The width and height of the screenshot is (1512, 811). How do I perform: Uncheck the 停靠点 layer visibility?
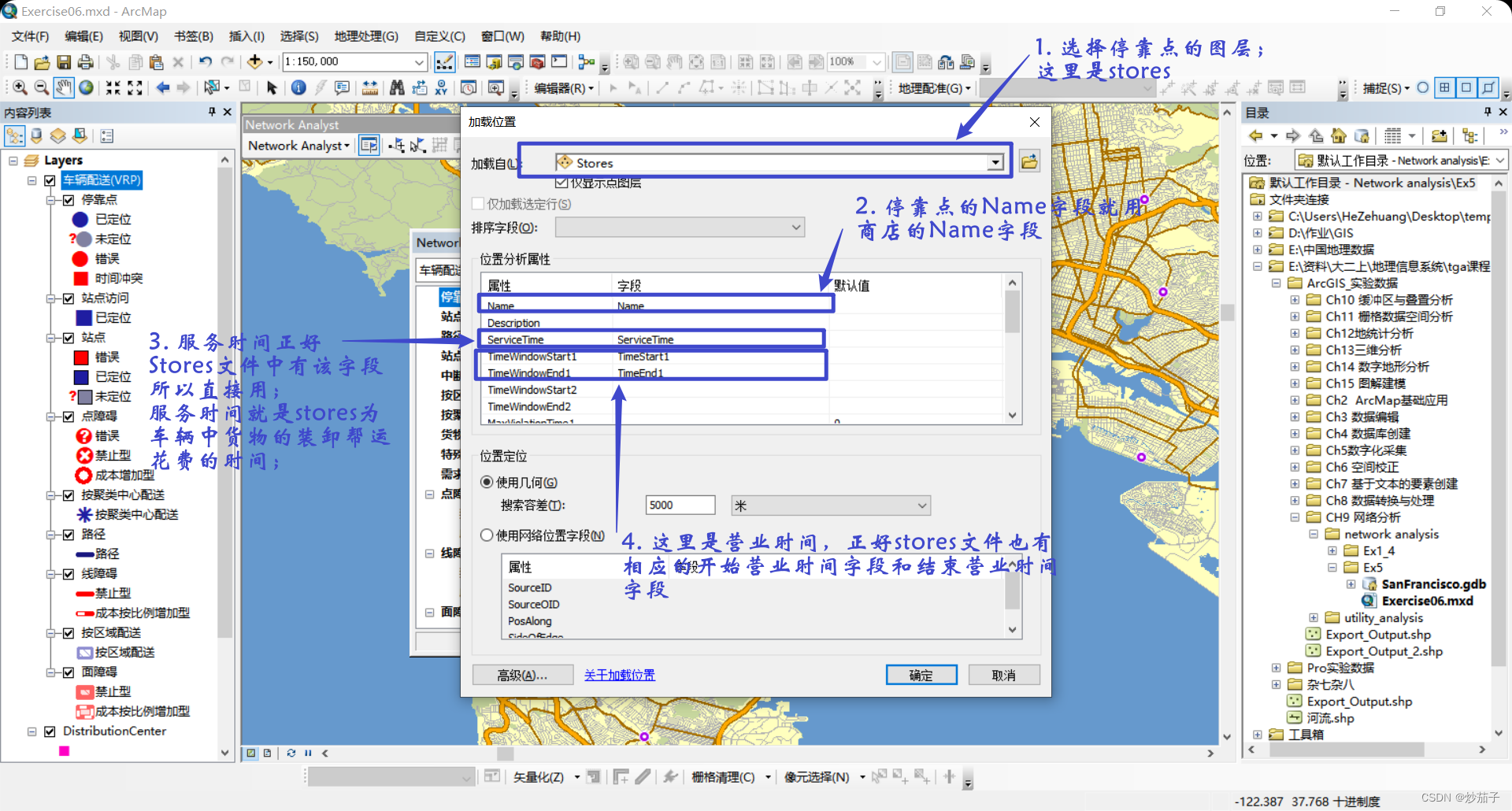[69, 199]
